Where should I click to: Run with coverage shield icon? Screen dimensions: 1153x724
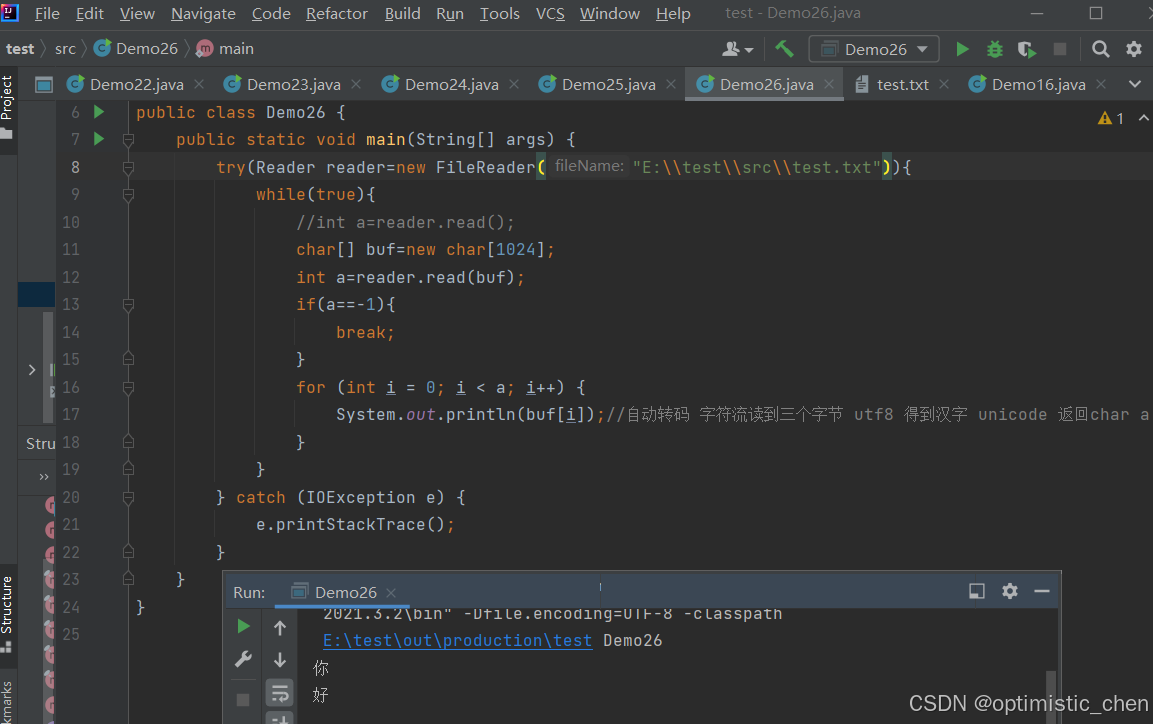(1027, 49)
